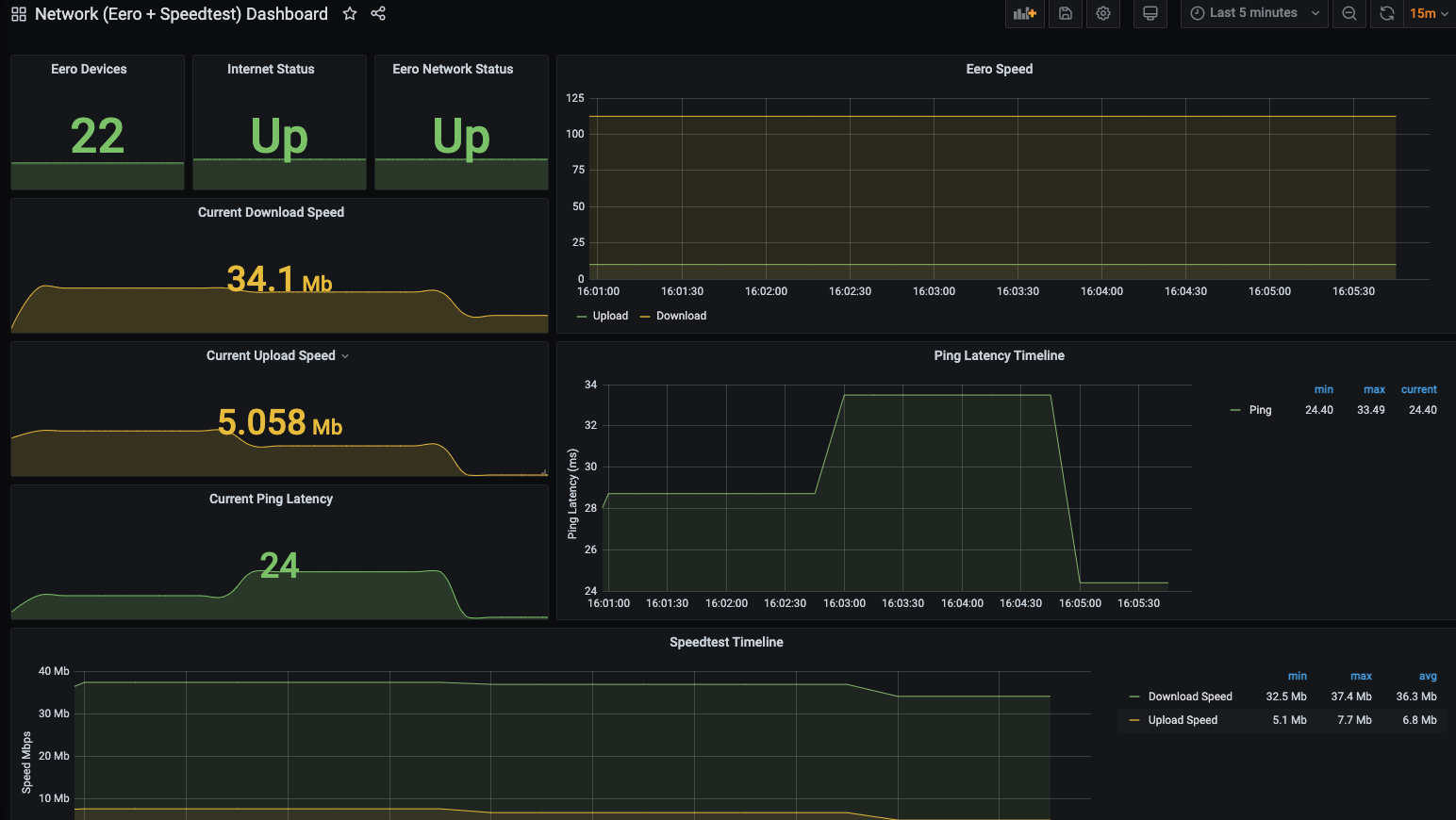Open the Eero Speed panel title menu
Image resolution: width=1456 pixels, height=820 pixels.
[x=999, y=69]
